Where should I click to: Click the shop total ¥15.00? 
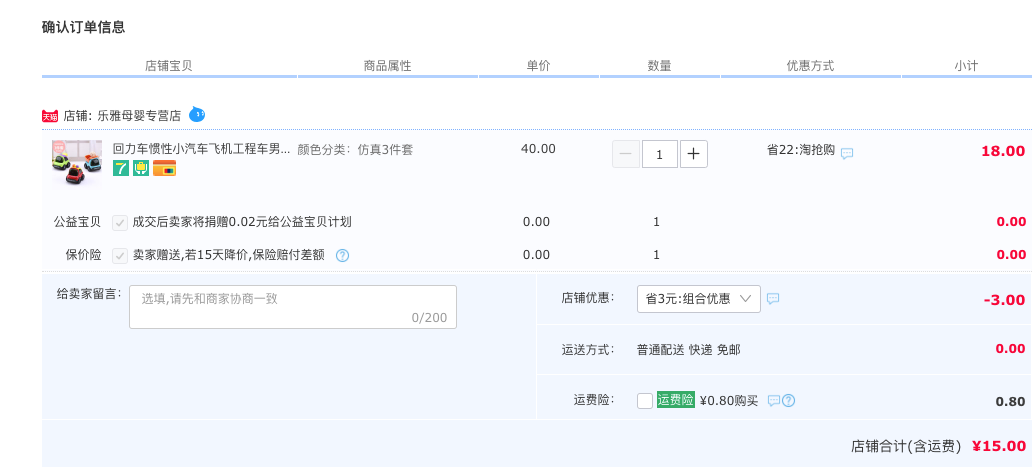[x=999, y=446]
